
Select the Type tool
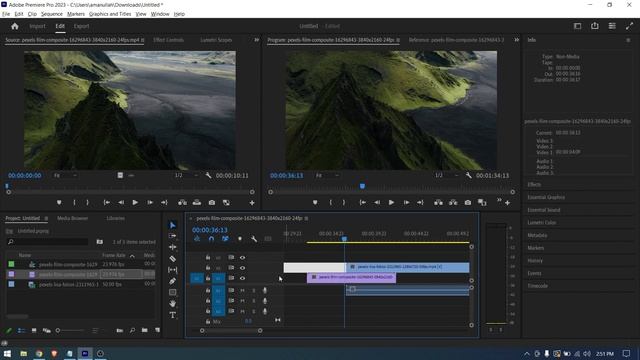(172, 315)
